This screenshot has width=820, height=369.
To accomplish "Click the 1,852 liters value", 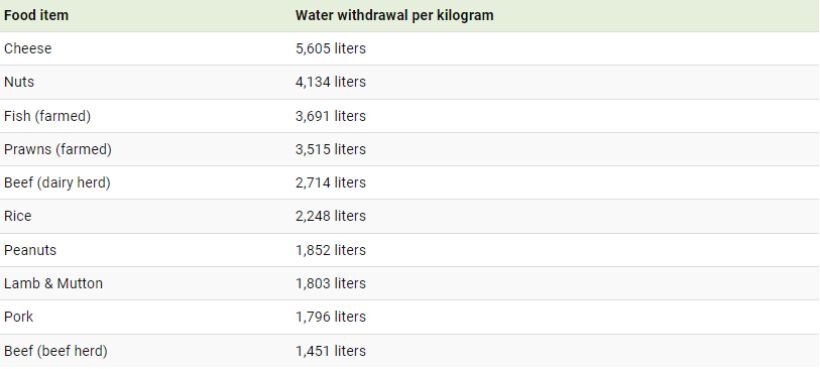I will 331,250.
